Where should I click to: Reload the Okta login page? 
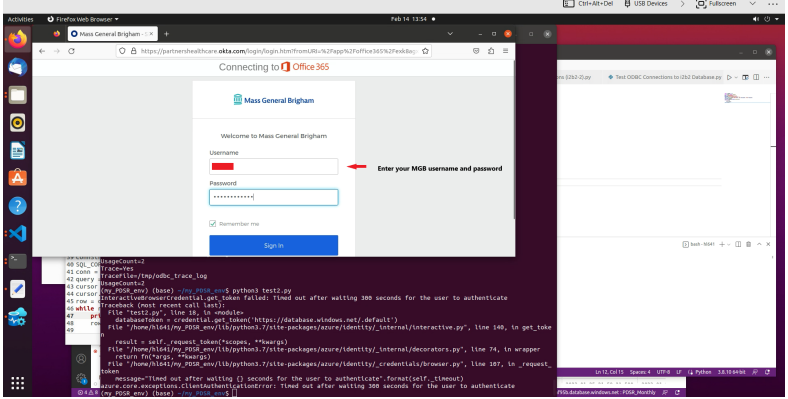pyautogui.click(x=71, y=51)
